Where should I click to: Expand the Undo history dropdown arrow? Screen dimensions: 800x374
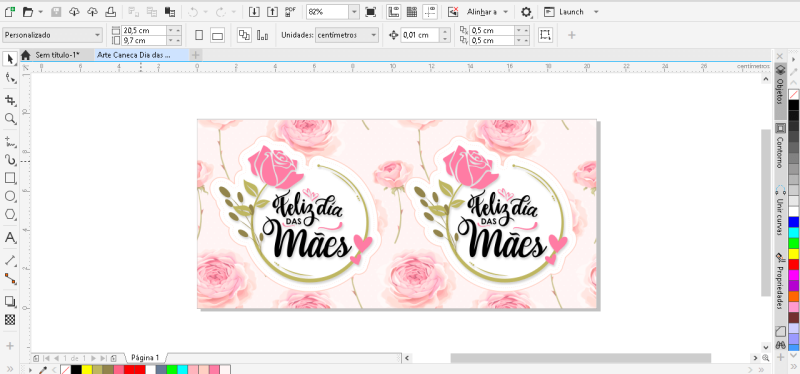pos(206,11)
